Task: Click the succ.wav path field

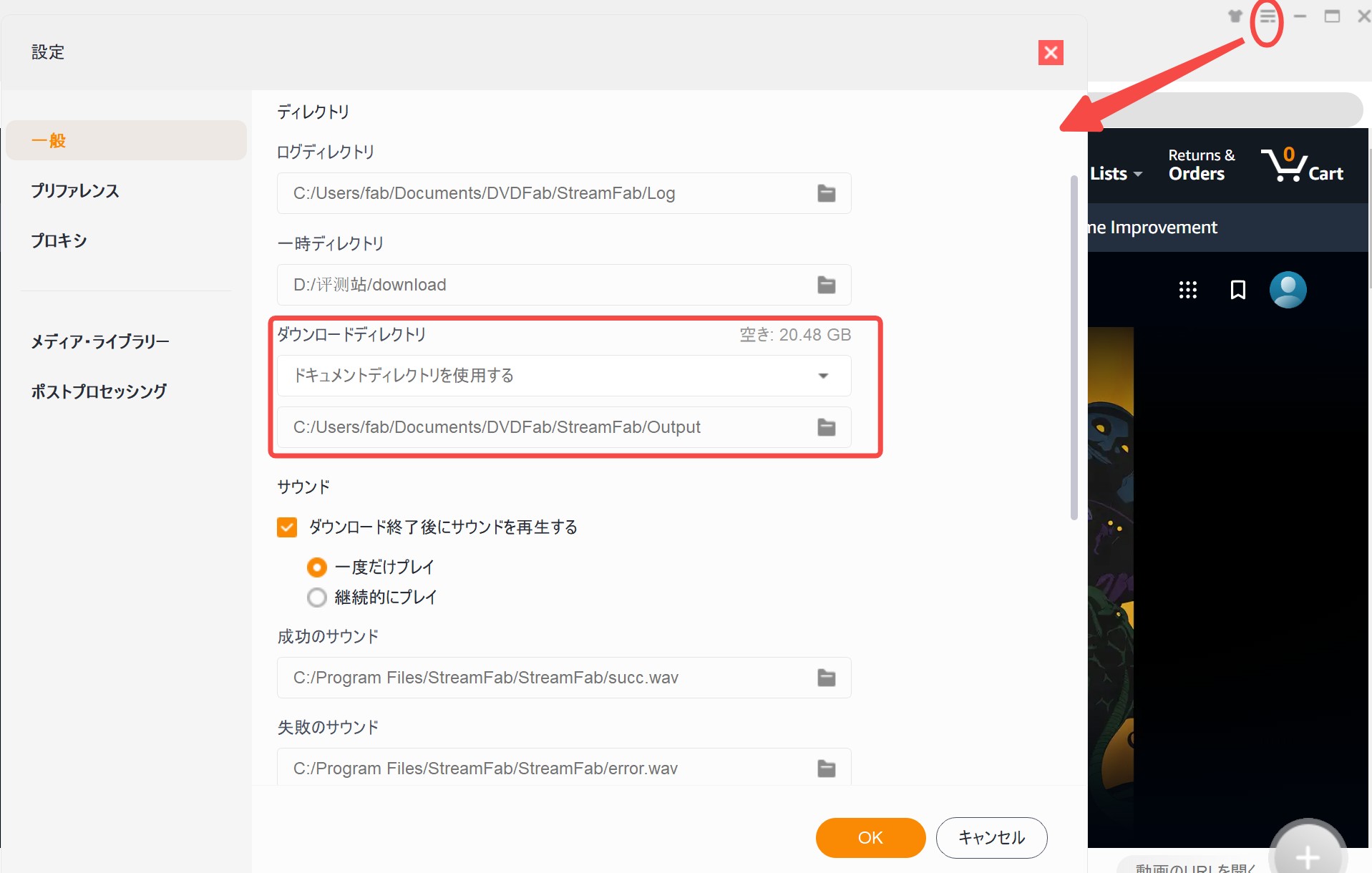Action: pyautogui.click(x=564, y=678)
